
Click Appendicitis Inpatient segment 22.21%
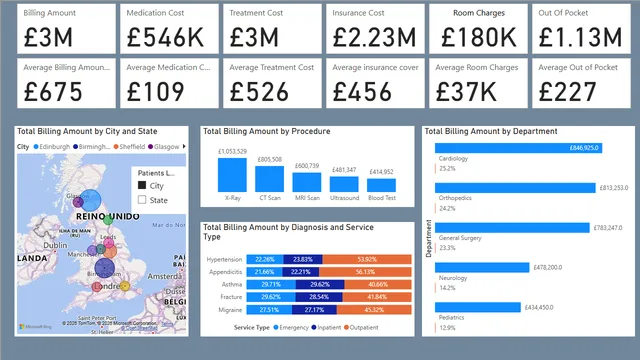click(x=301, y=272)
